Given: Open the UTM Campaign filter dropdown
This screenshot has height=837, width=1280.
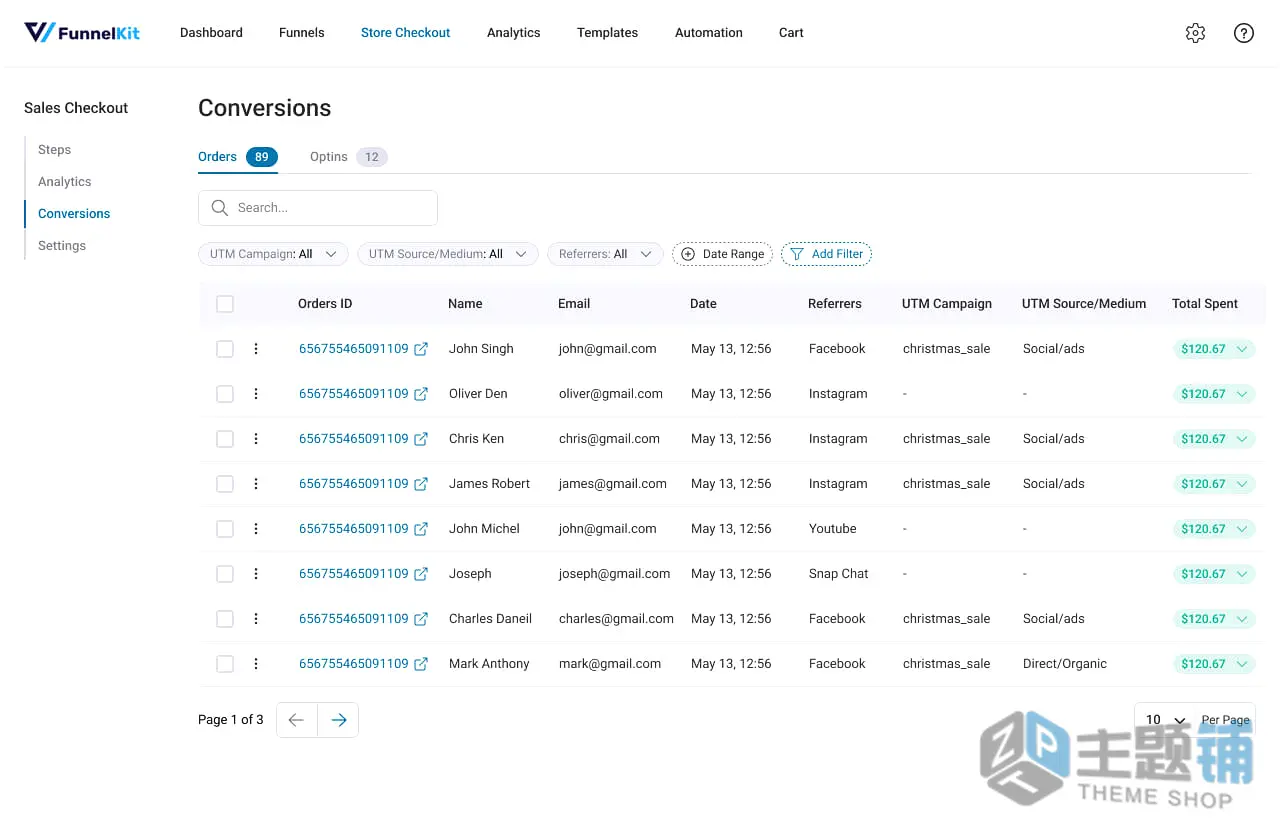Looking at the screenshot, I should click(x=273, y=254).
